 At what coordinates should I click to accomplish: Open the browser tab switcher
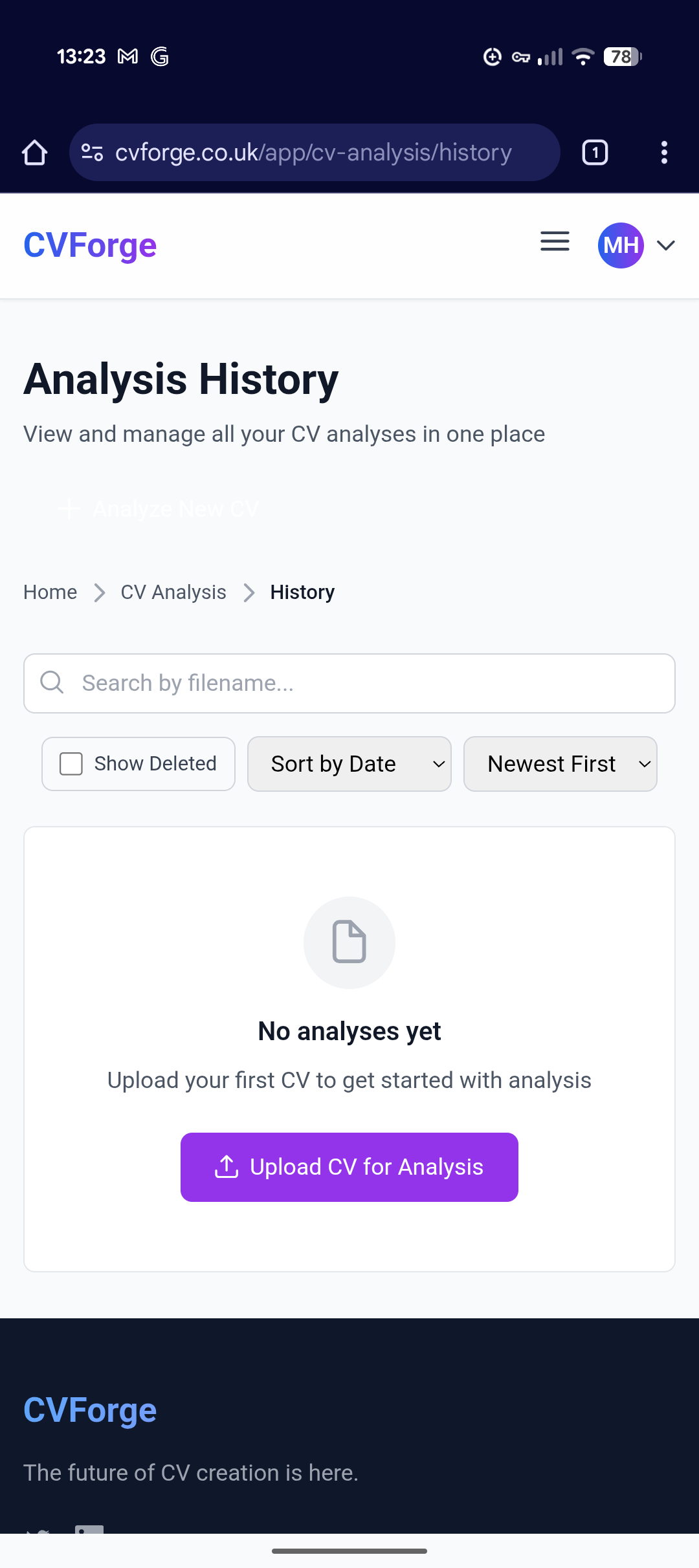click(595, 153)
